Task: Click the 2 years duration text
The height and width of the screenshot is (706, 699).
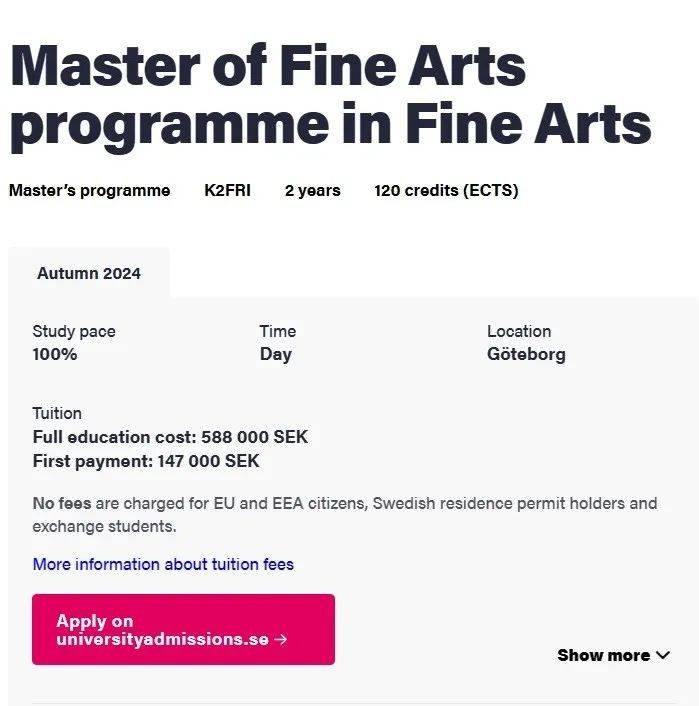Action: tap(313, 190)
